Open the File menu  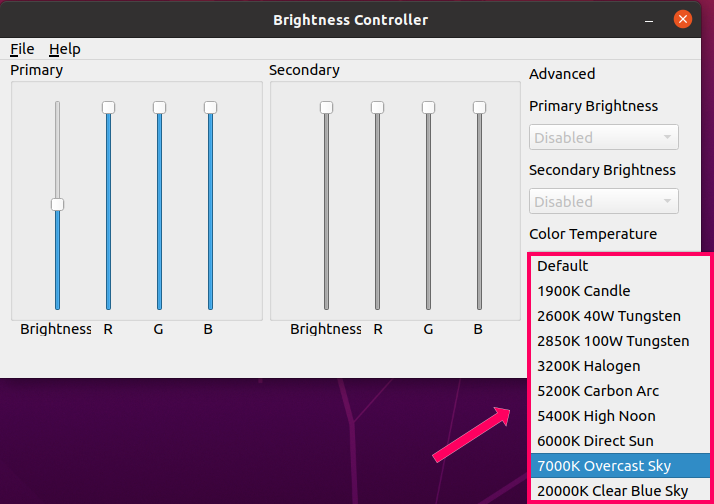(22, 49)
